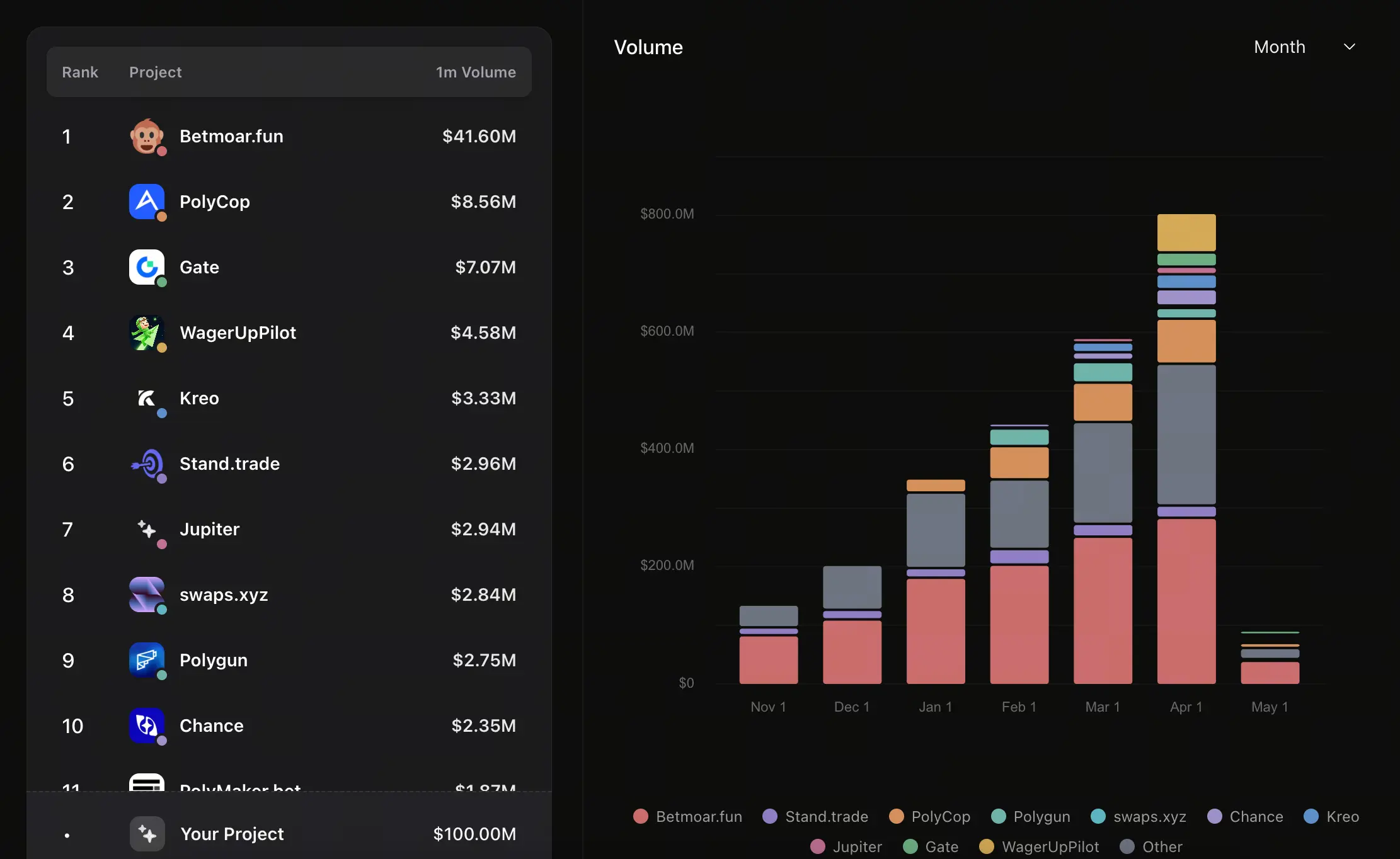
Task: Open the Kreo project name
Action: click(x=199, y=398)
